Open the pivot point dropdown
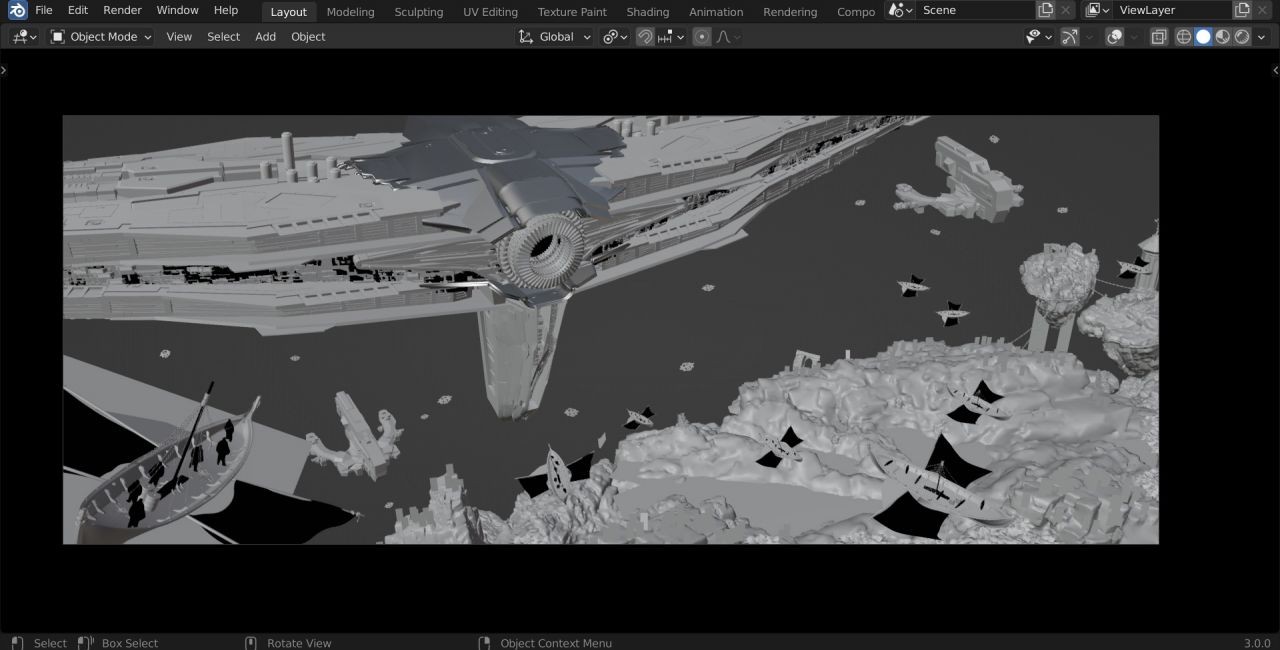Screen dimensions: 1280x650 click(614, 37)
